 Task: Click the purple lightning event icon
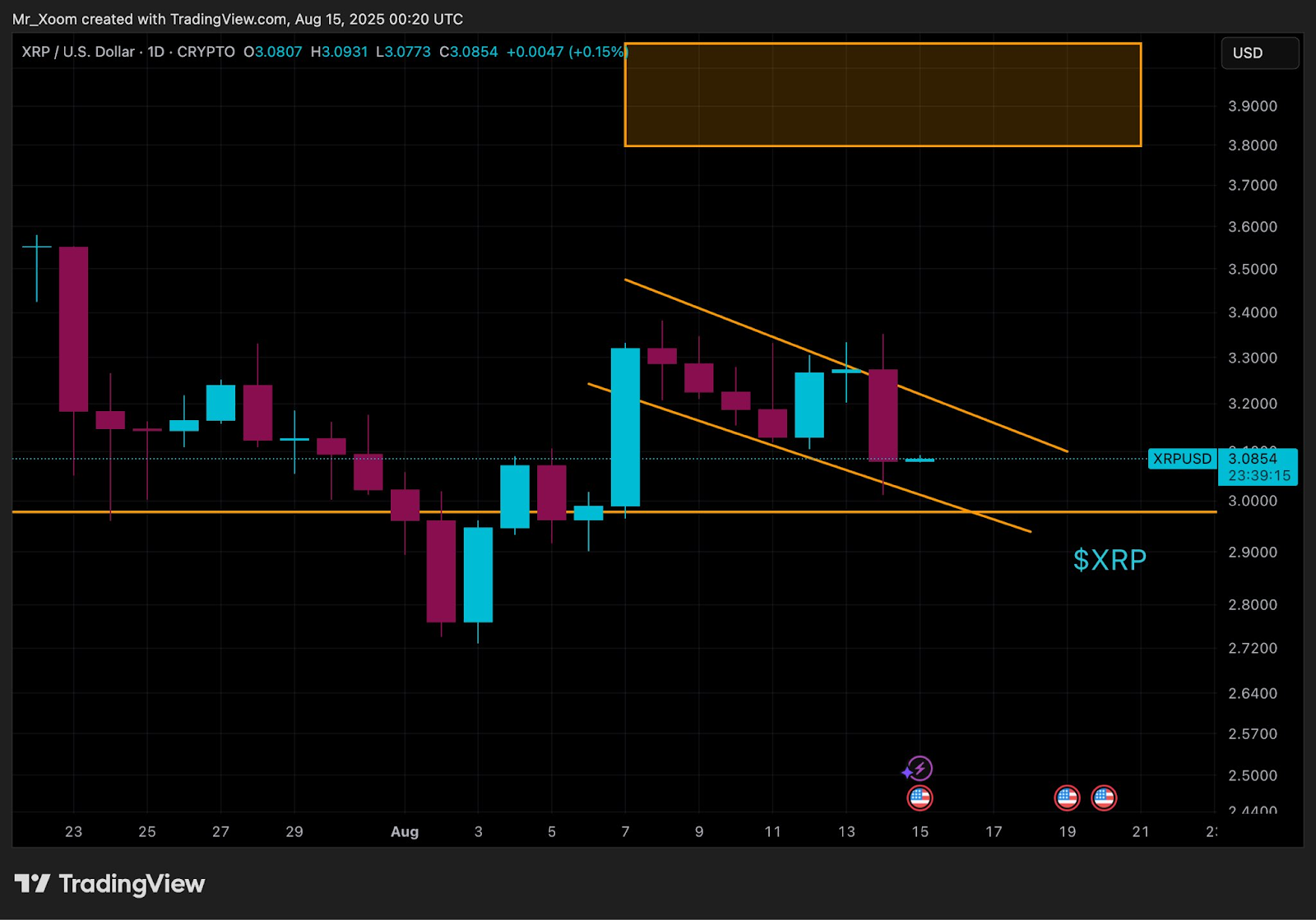point(920,769)
